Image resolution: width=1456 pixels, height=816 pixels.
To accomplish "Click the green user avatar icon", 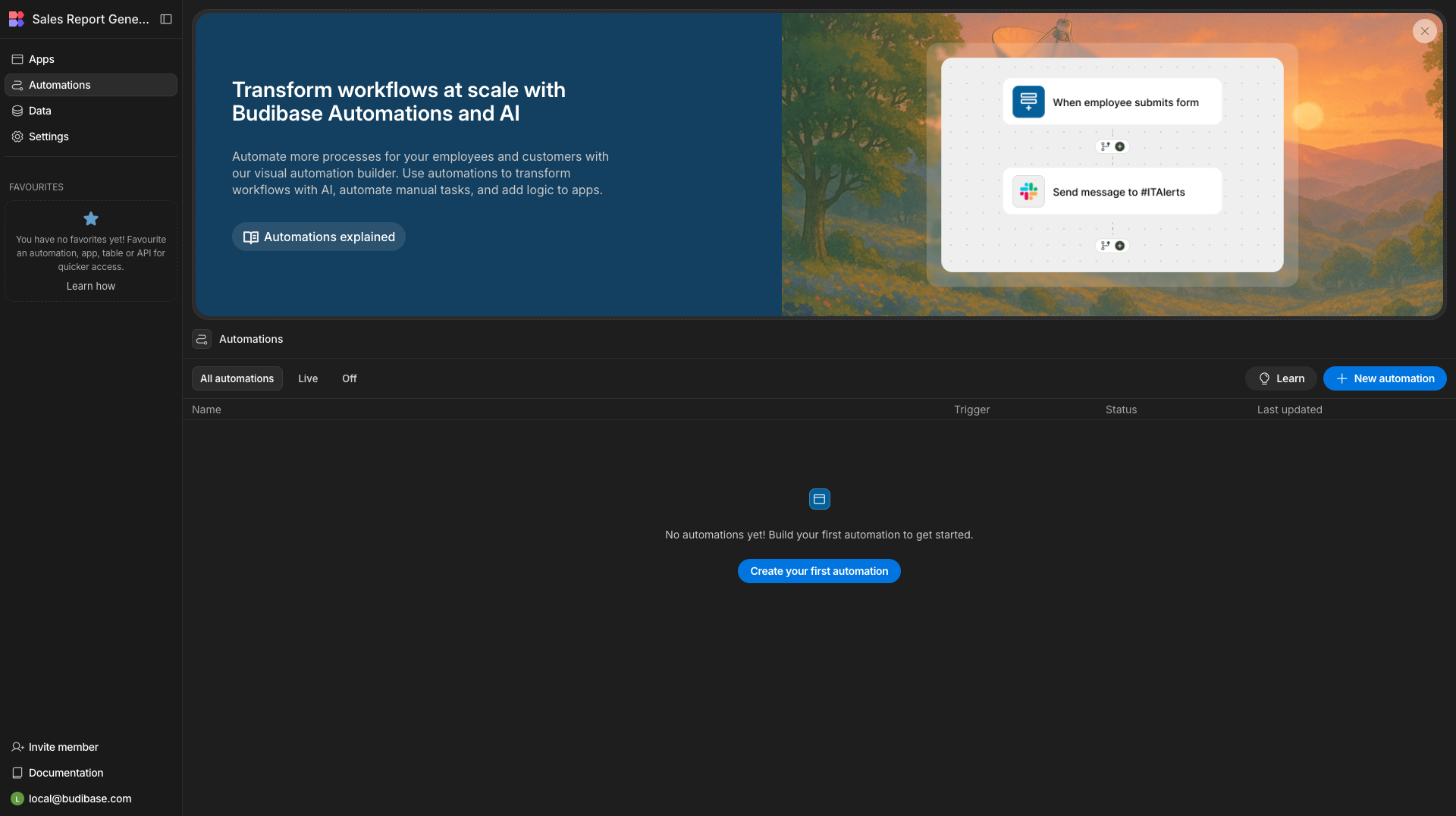I will [x=17, y=799].
